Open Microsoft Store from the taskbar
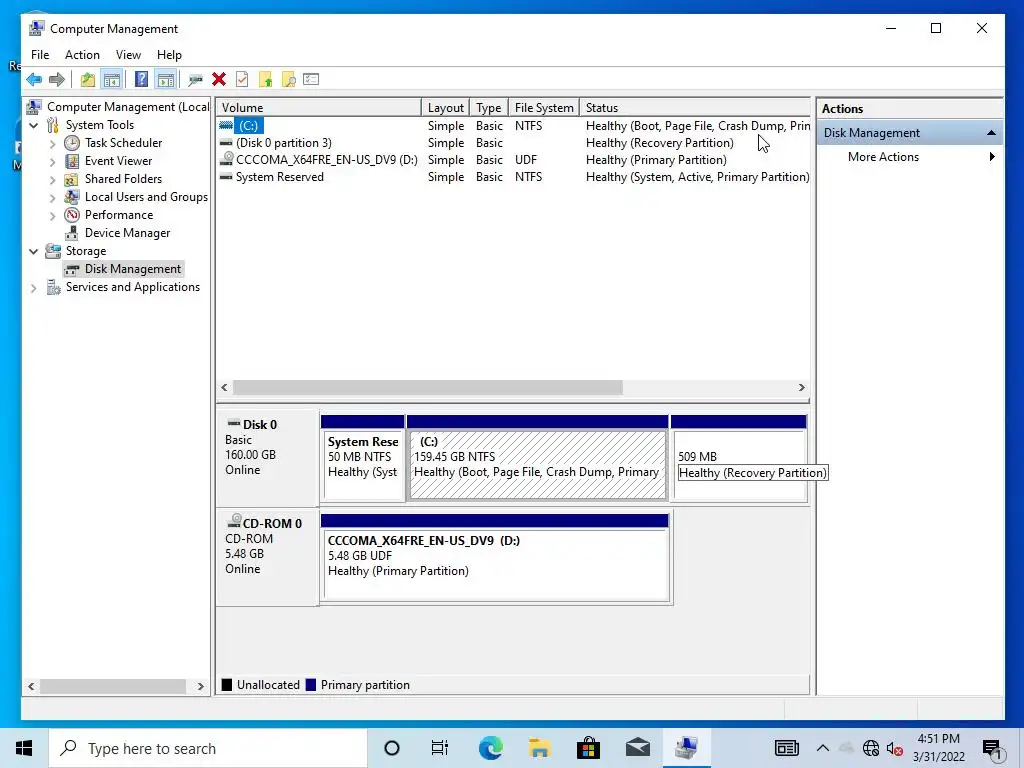1024x768 pixels. (x=588, y=748)
